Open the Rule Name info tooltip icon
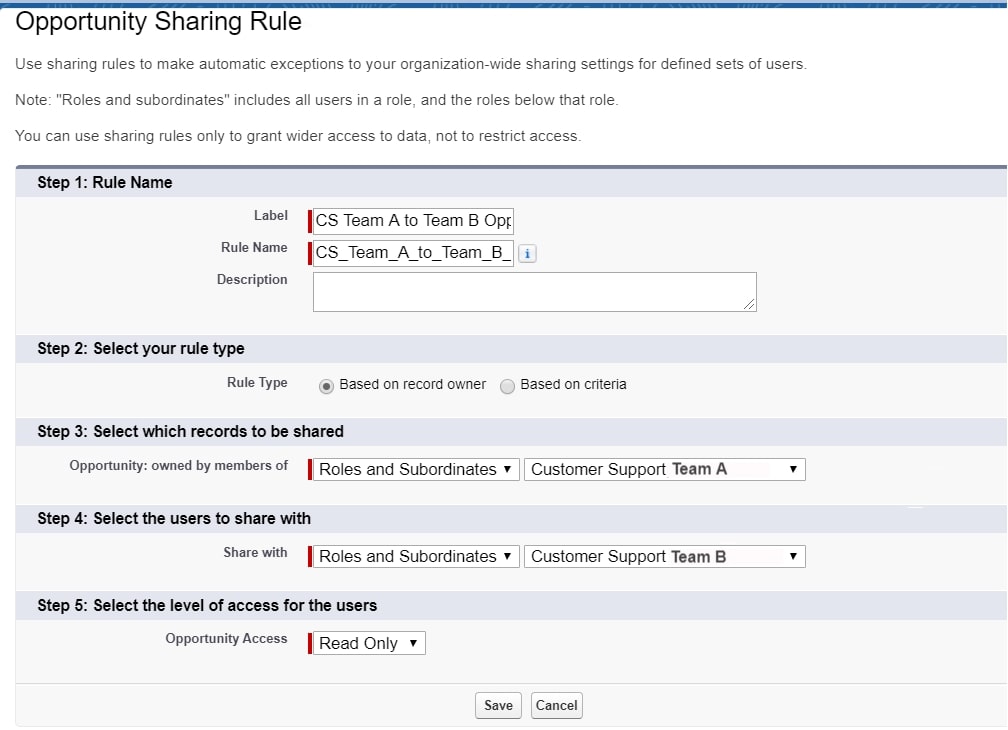This screenshot has width=1008, height=730. tap(526, 253)
